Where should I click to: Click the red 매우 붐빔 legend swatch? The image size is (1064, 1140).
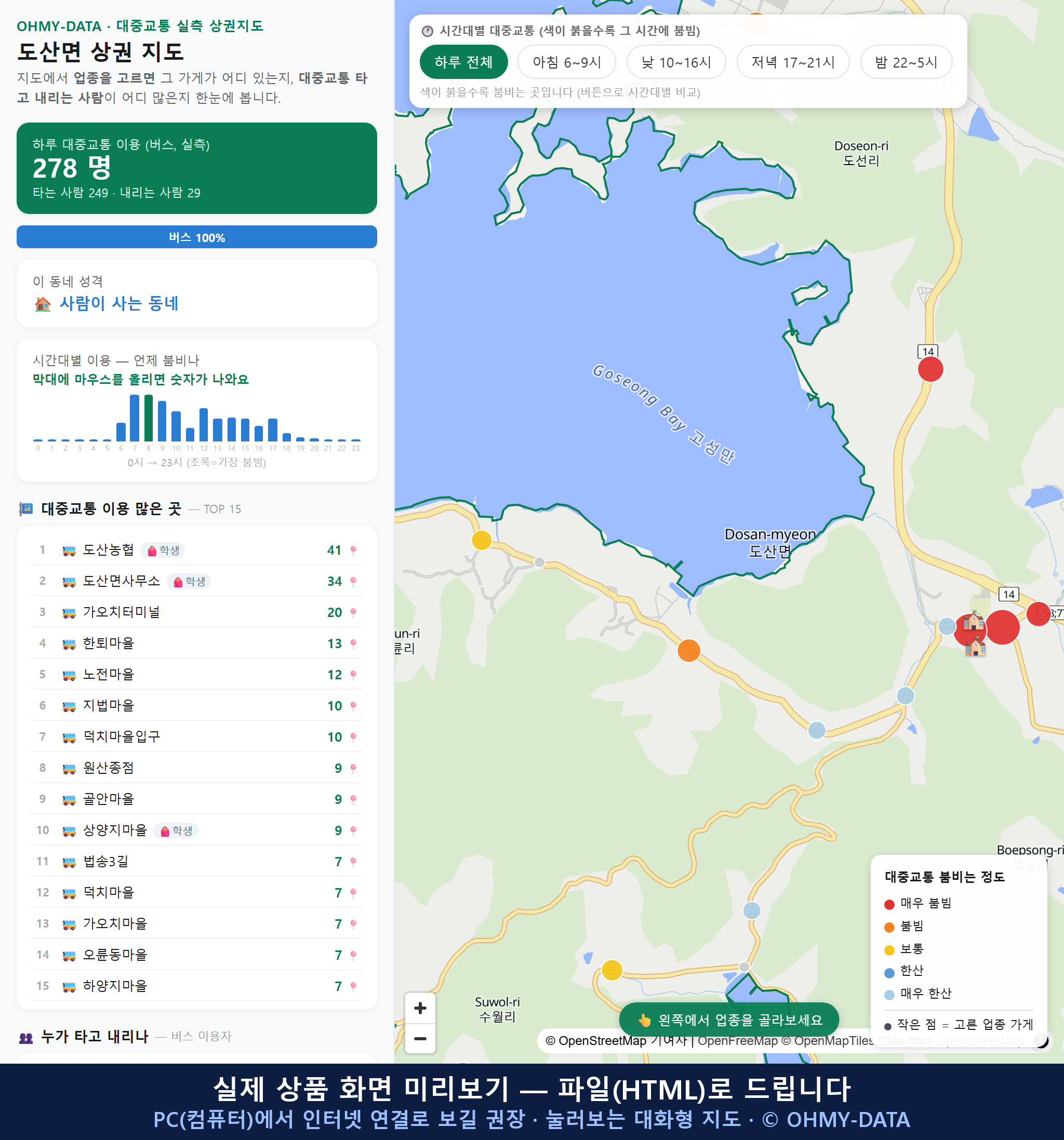pyautogui.click(x=889, y=904)
